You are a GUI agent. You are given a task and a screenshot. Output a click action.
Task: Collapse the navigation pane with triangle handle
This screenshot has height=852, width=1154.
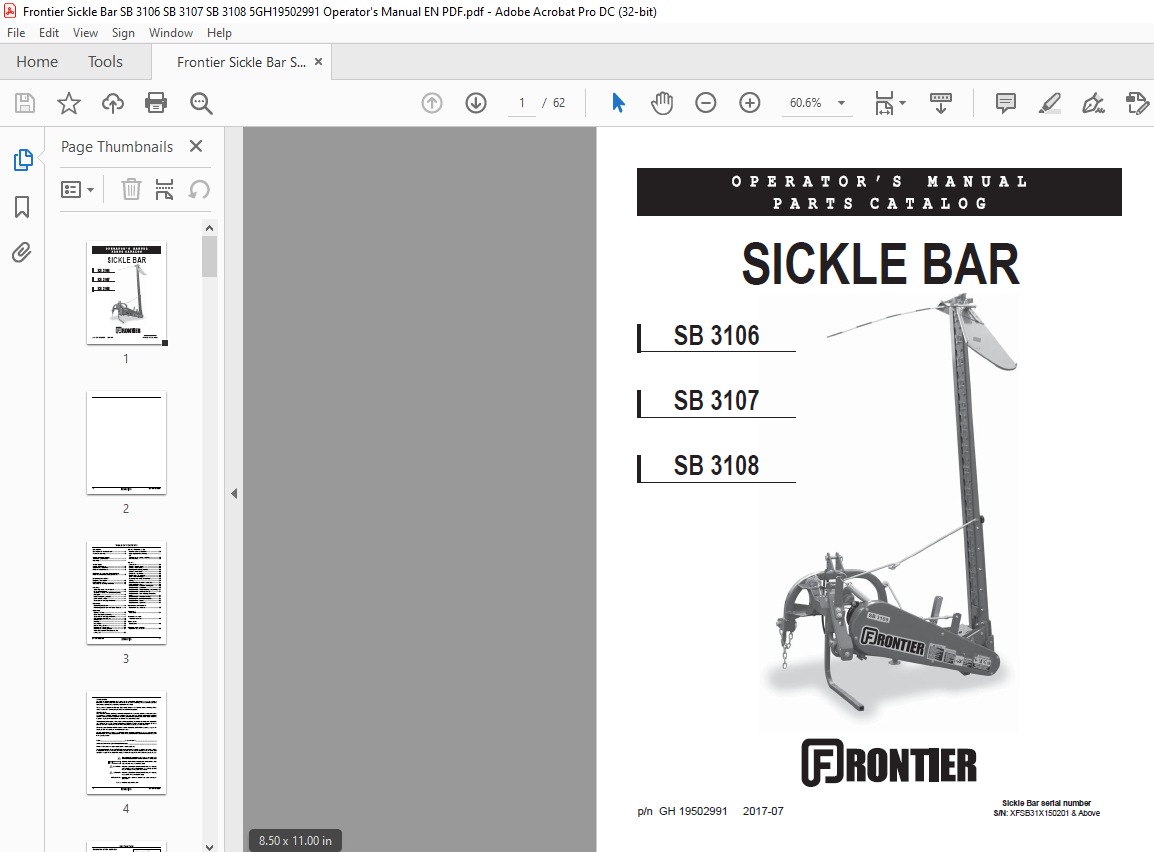(x=234, y=494)
